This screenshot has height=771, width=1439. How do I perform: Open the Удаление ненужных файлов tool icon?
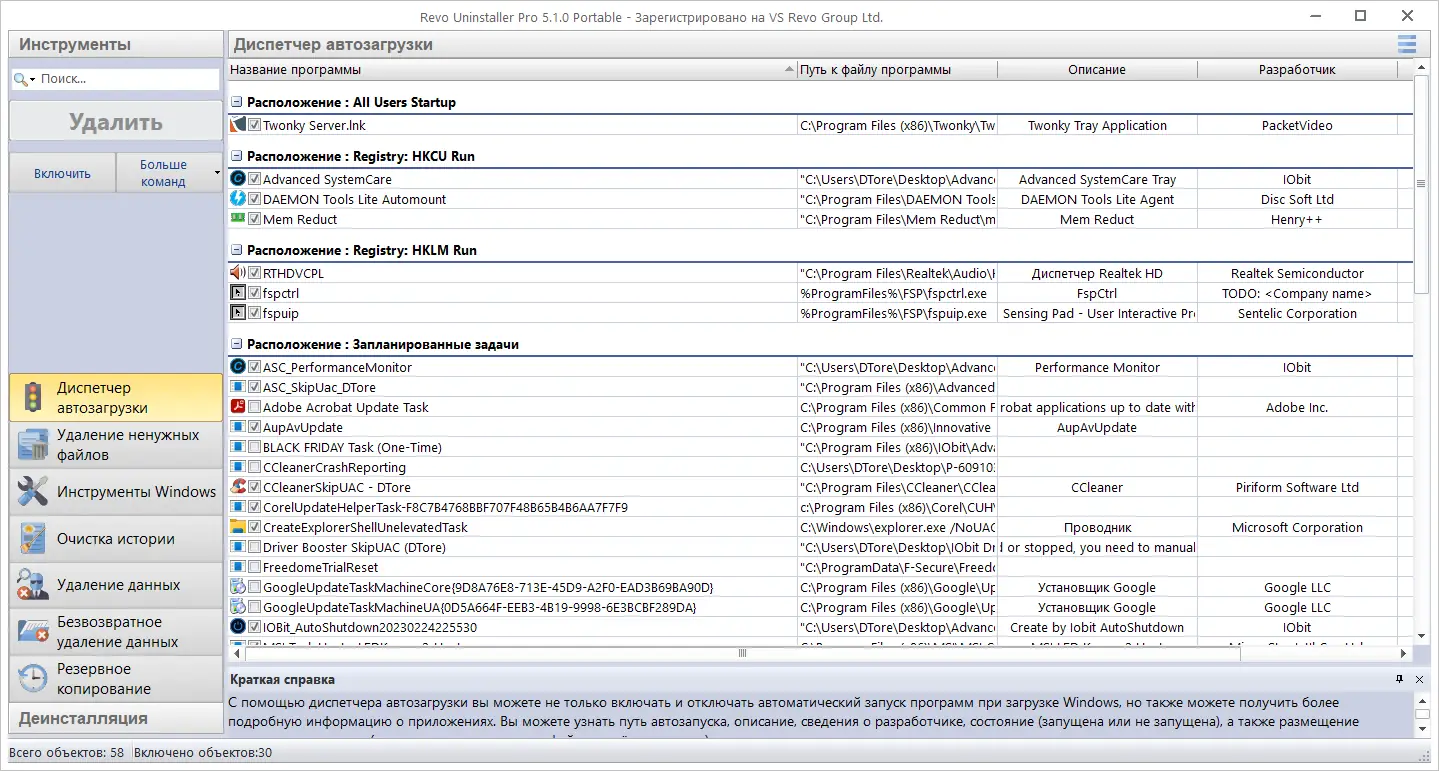pos(33,445)
